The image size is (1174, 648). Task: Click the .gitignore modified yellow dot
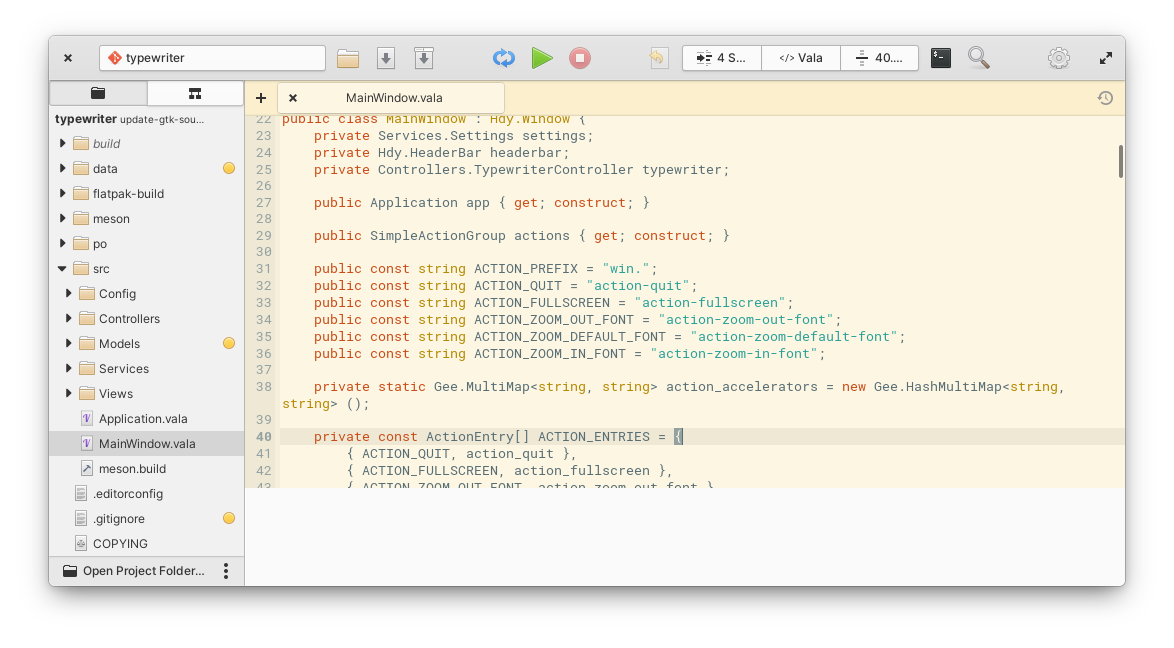pos(229,518)
